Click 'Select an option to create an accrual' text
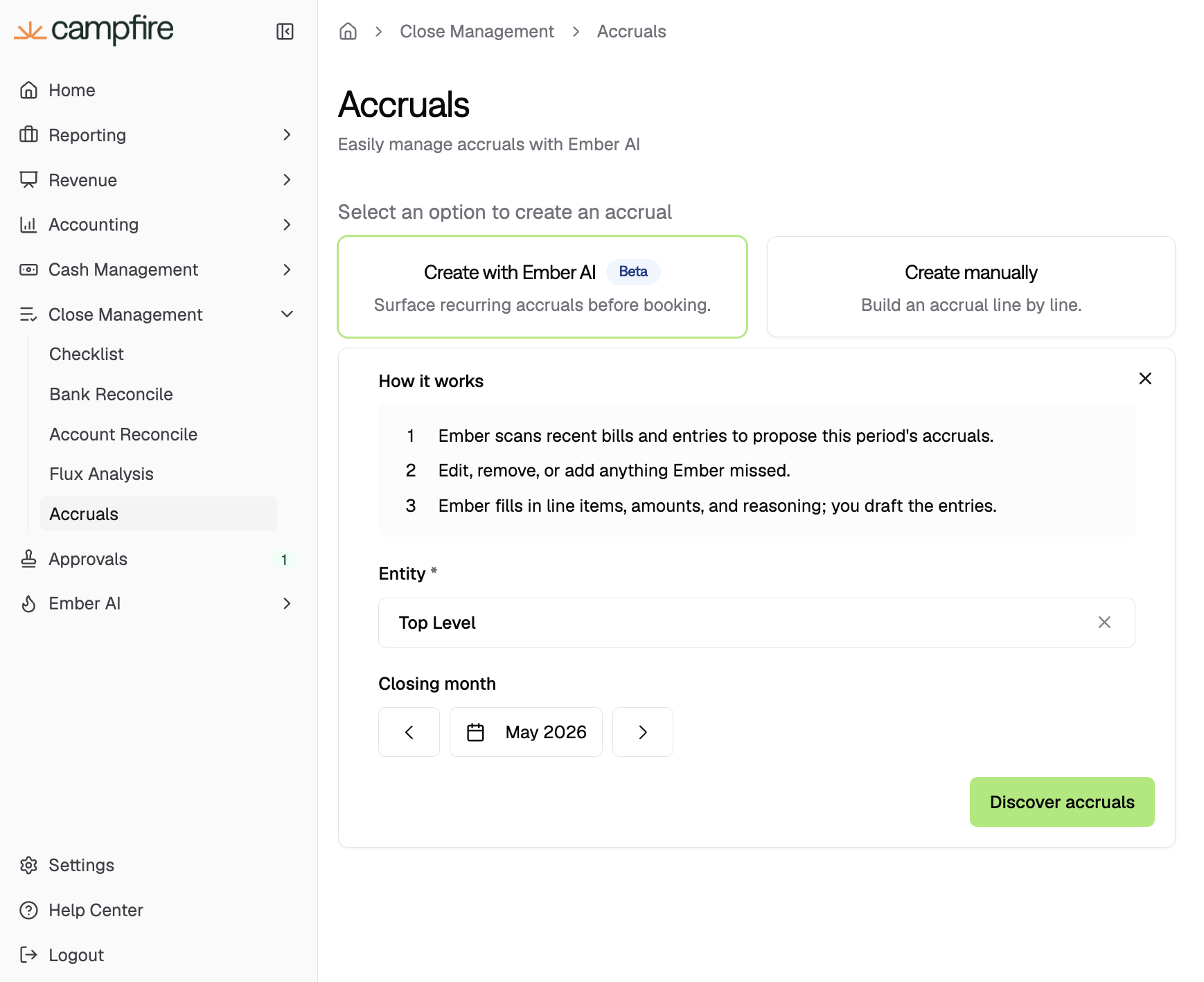 click(505, 212)
